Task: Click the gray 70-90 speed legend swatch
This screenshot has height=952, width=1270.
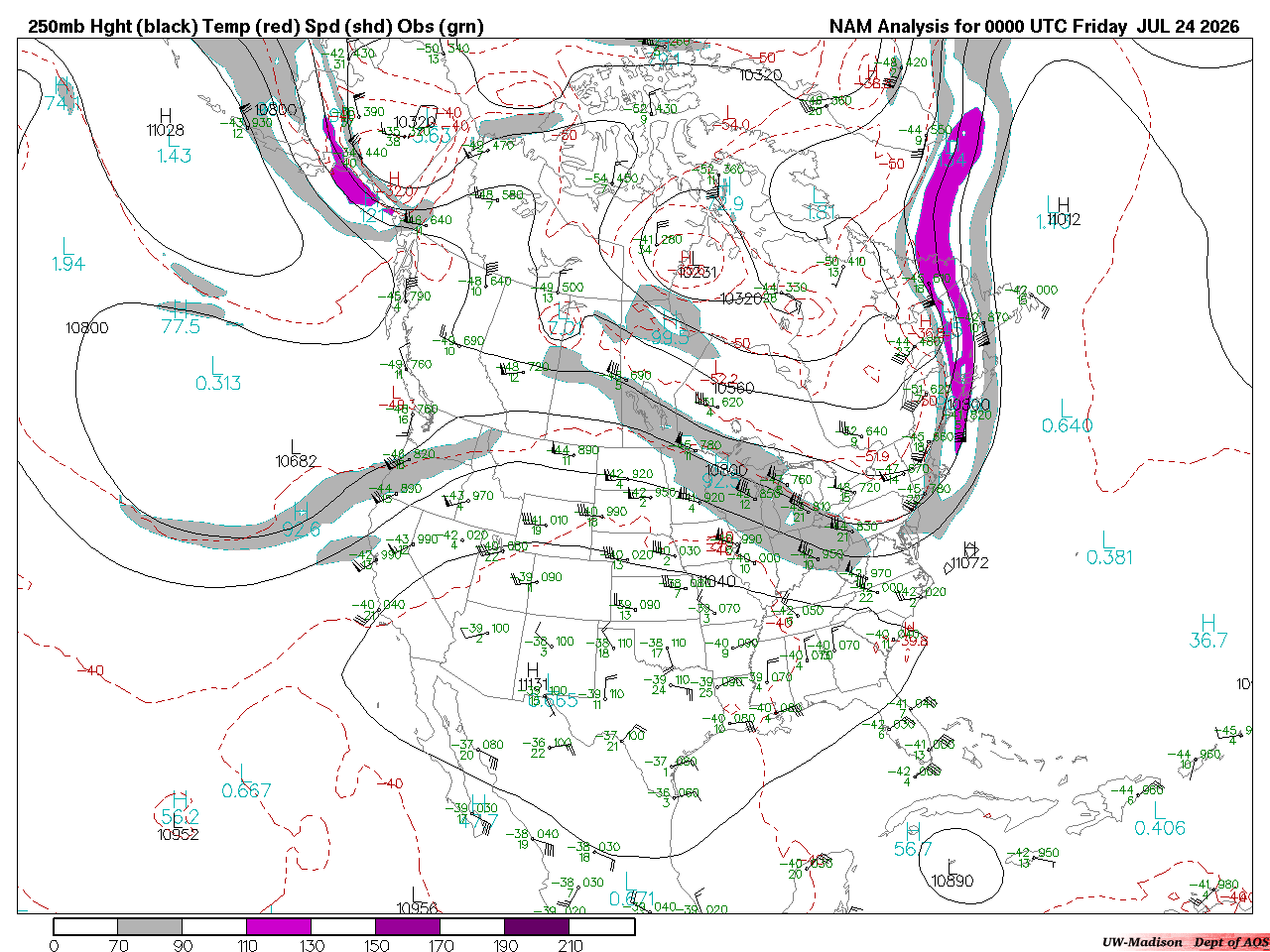Action: pos(151,927)
